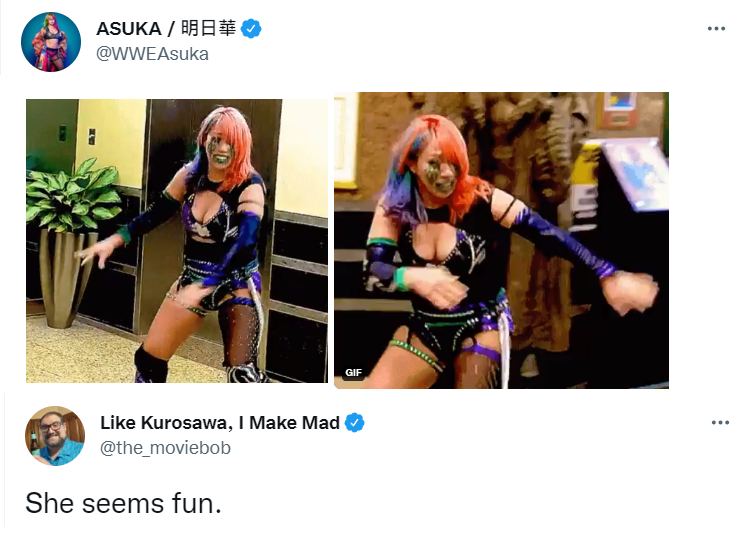The image size is (745, 535).
Task: Click the GIF label badge
Action: point(353,373)
